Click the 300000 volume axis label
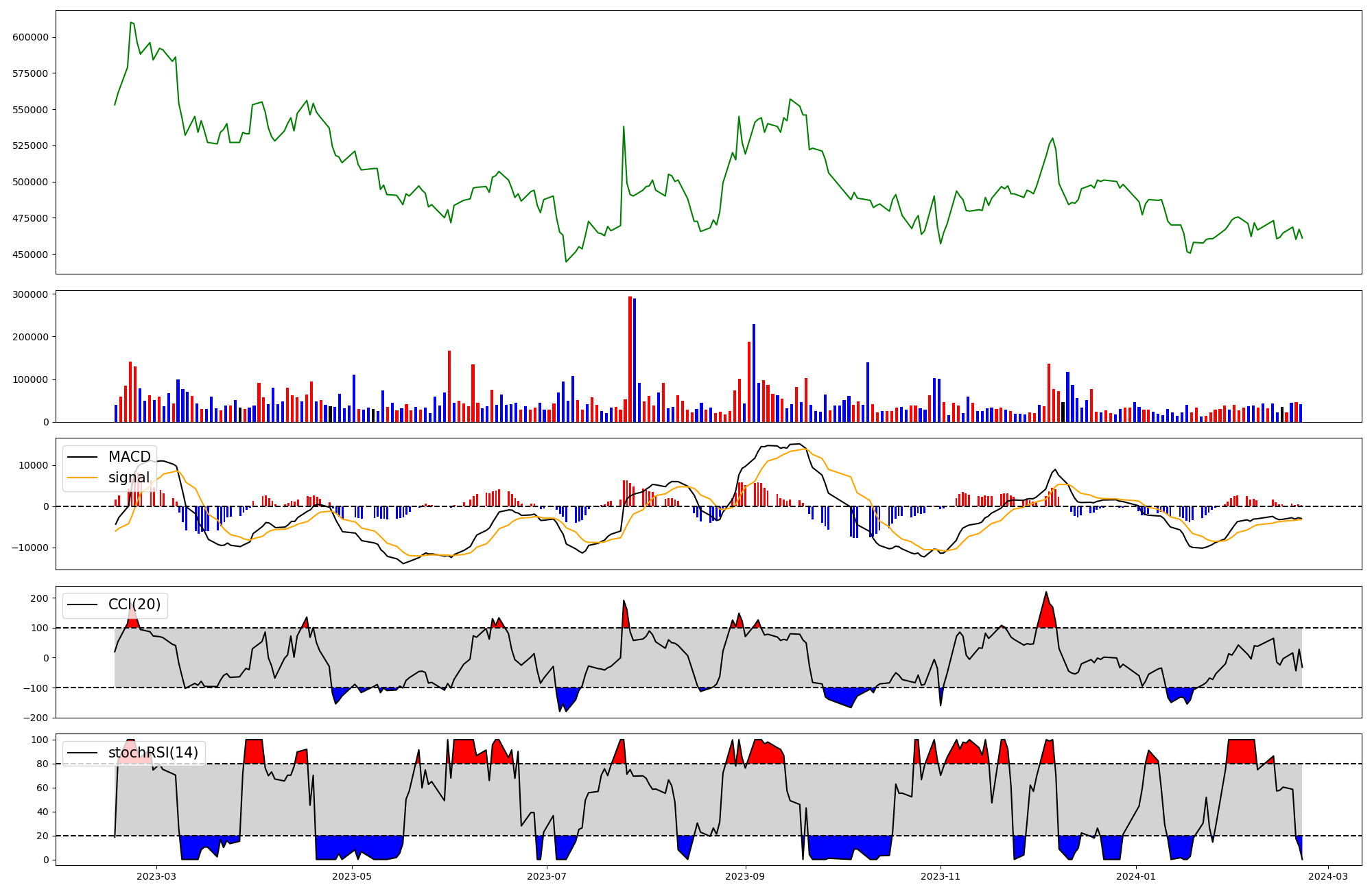The image size is (1372, 892). point(30,294)
